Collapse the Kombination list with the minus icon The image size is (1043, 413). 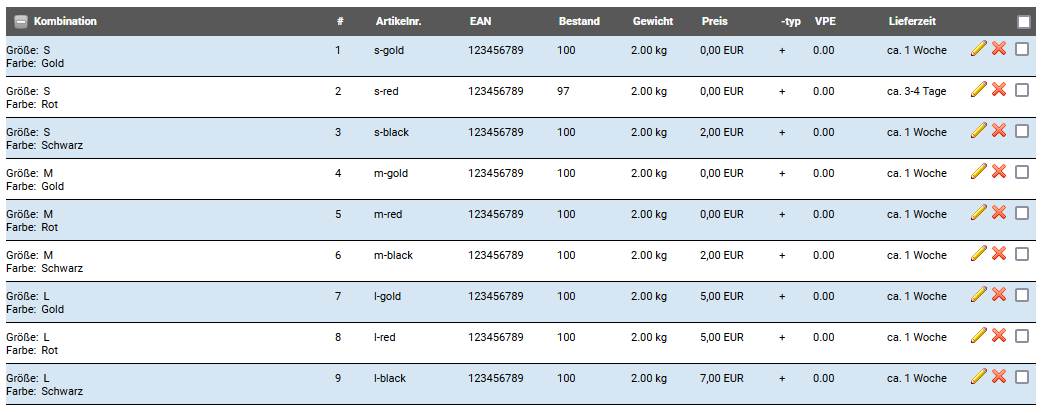(21, 22)
